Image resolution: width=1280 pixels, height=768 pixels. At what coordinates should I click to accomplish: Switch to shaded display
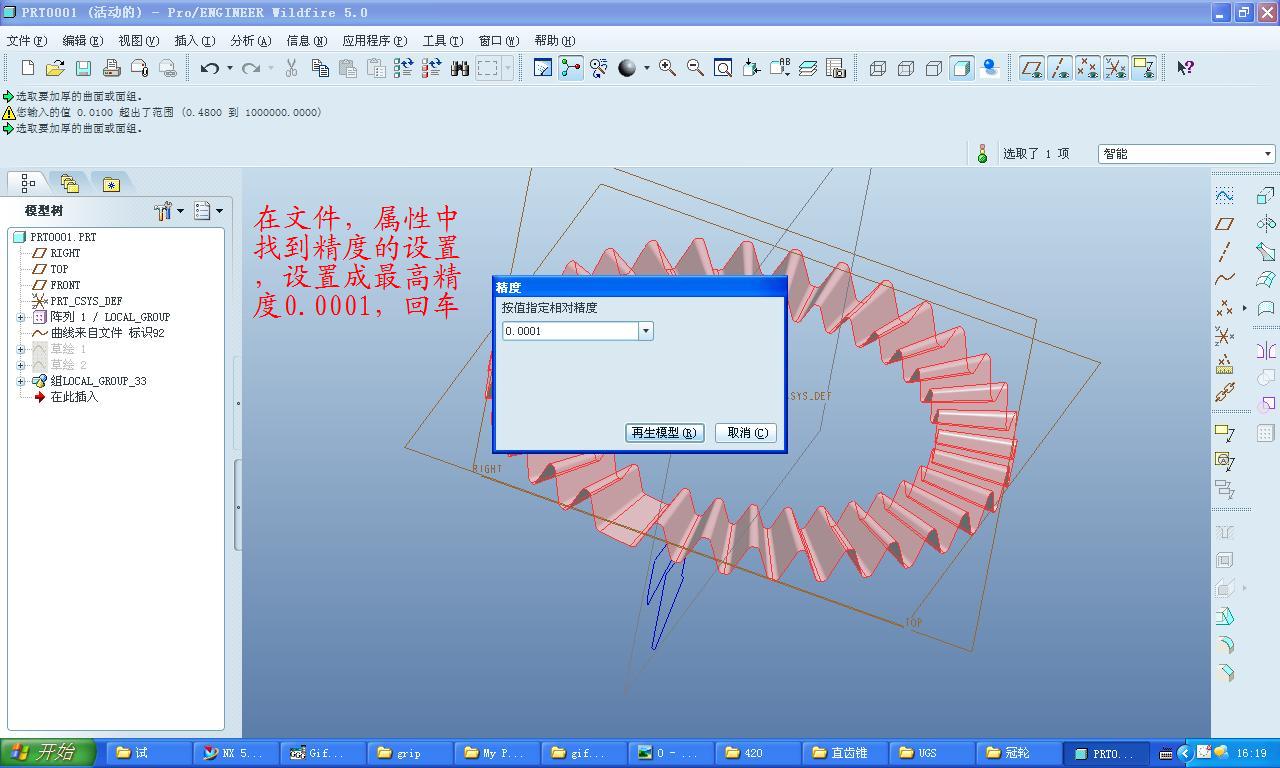tap(962, 68)
